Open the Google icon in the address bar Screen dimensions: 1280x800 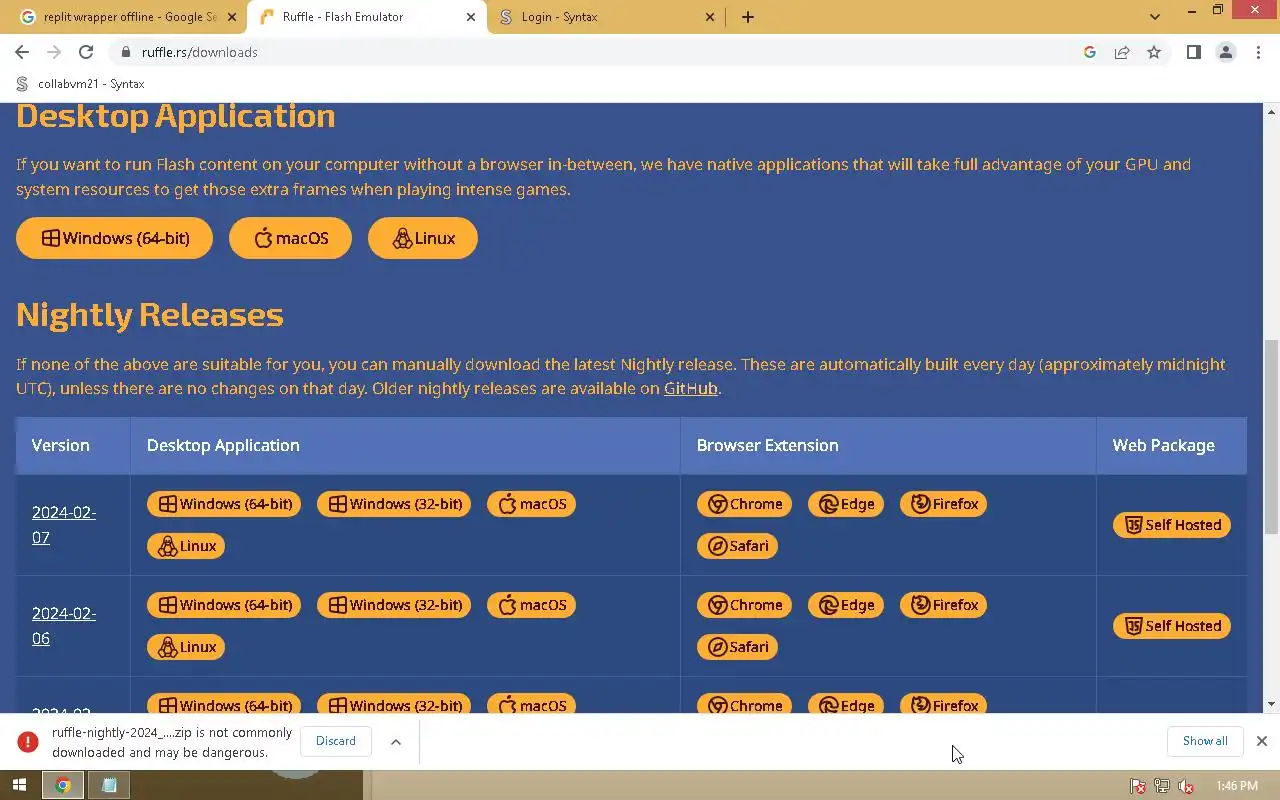pyautogui.click(x=1090, y=52)
